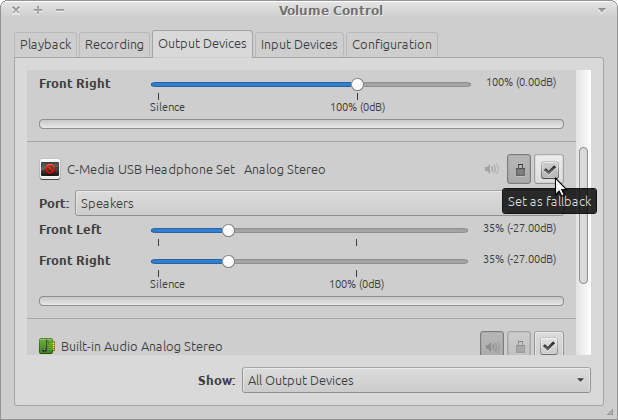Click the Built-in Audio green sound card icon
The image size is (618, 420).
(47, 346)
